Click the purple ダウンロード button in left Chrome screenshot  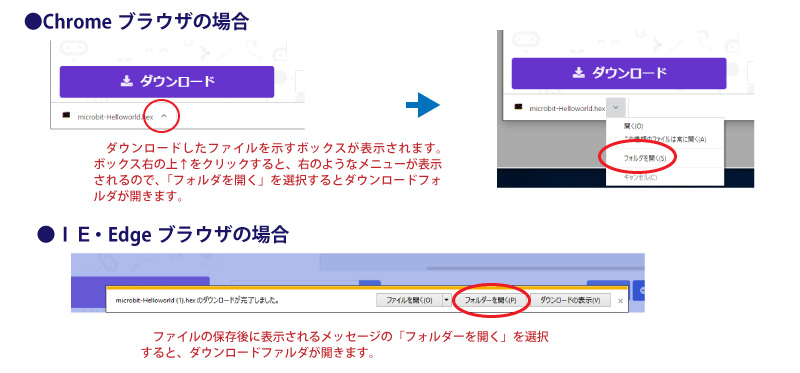tap(167, 82)
